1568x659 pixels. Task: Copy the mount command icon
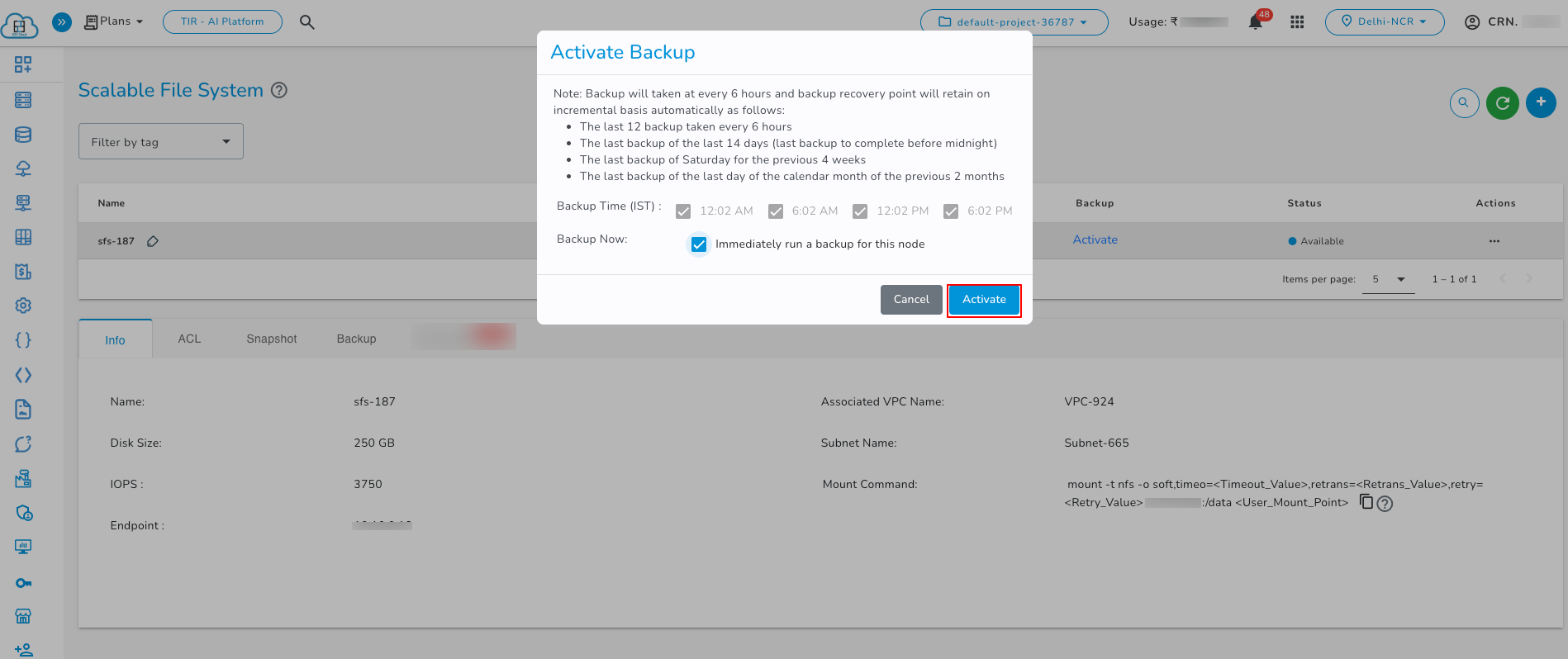coord(1366,502)
